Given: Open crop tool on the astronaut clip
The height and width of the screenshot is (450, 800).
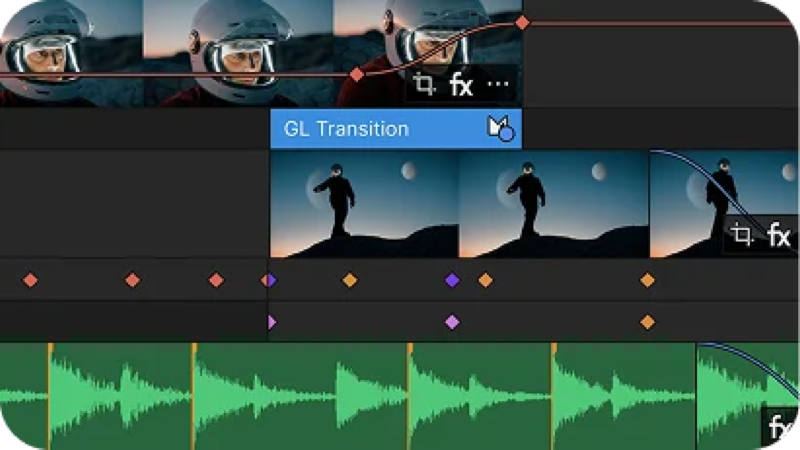Looking at the screenshot, I should [x=424, y=85].
